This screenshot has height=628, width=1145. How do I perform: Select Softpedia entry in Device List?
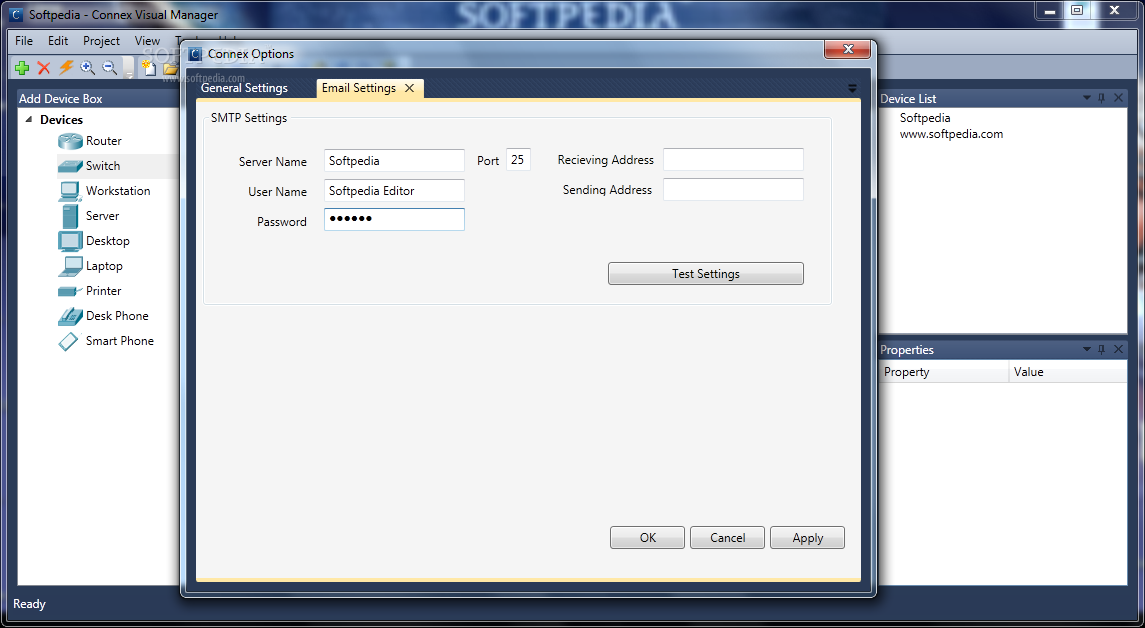925,118
